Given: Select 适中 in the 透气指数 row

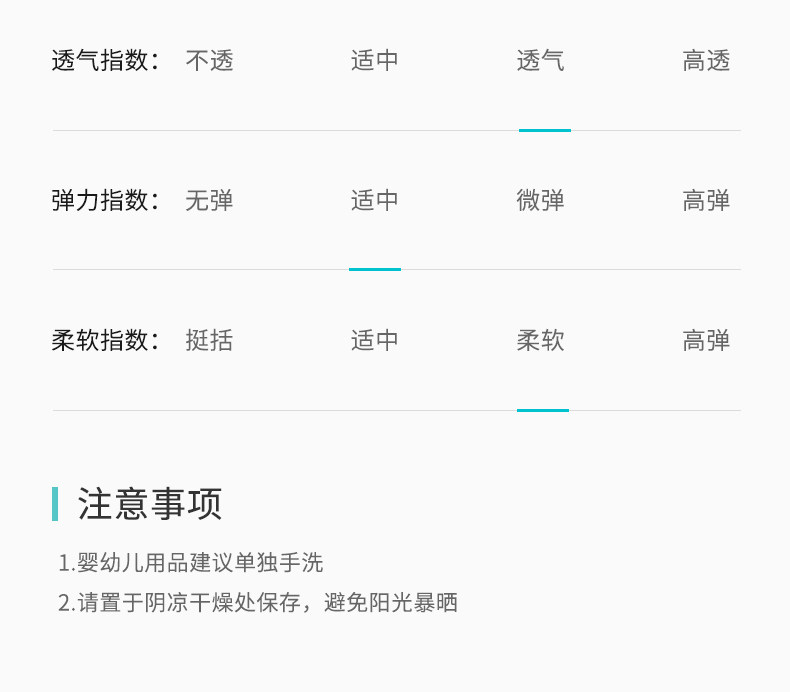Looking at the screenshot, I should point(375,61).
